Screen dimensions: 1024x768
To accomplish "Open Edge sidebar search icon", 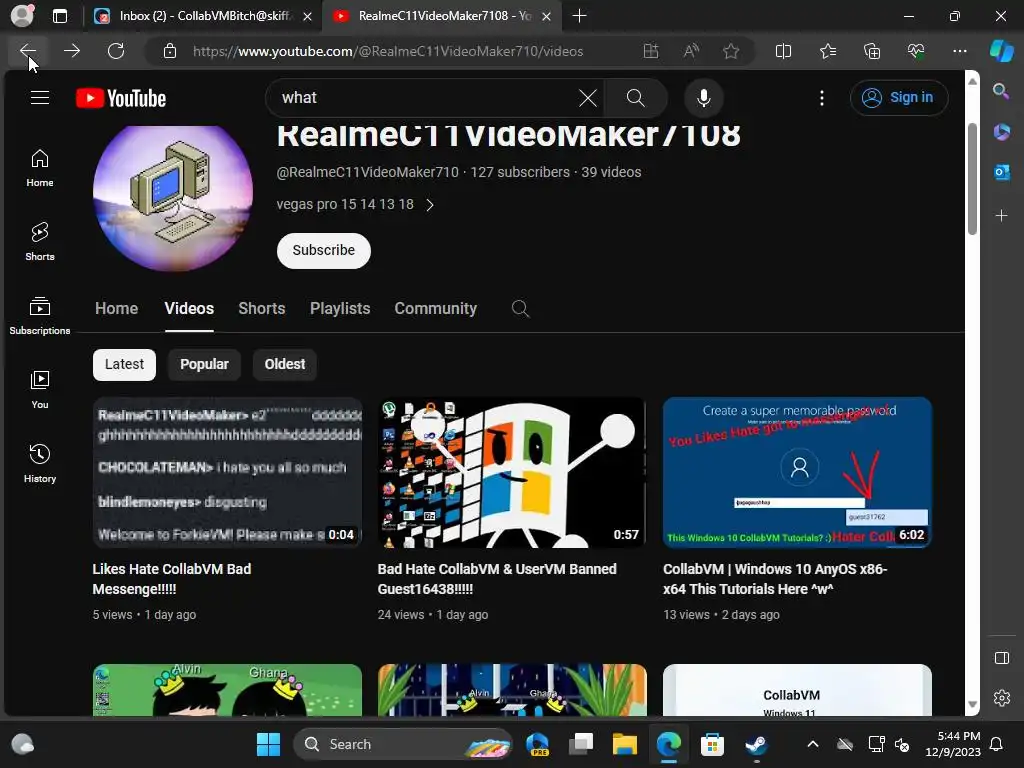I will (1001, 91).
